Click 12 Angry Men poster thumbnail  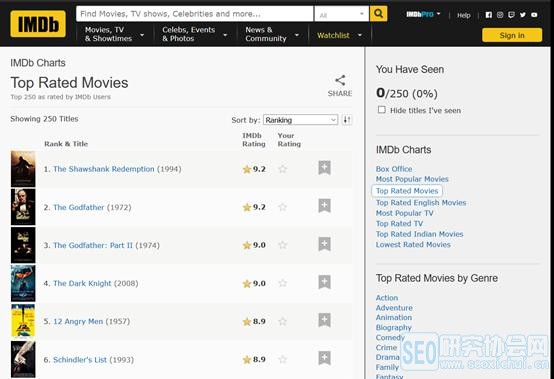click(x=23, y=321)
